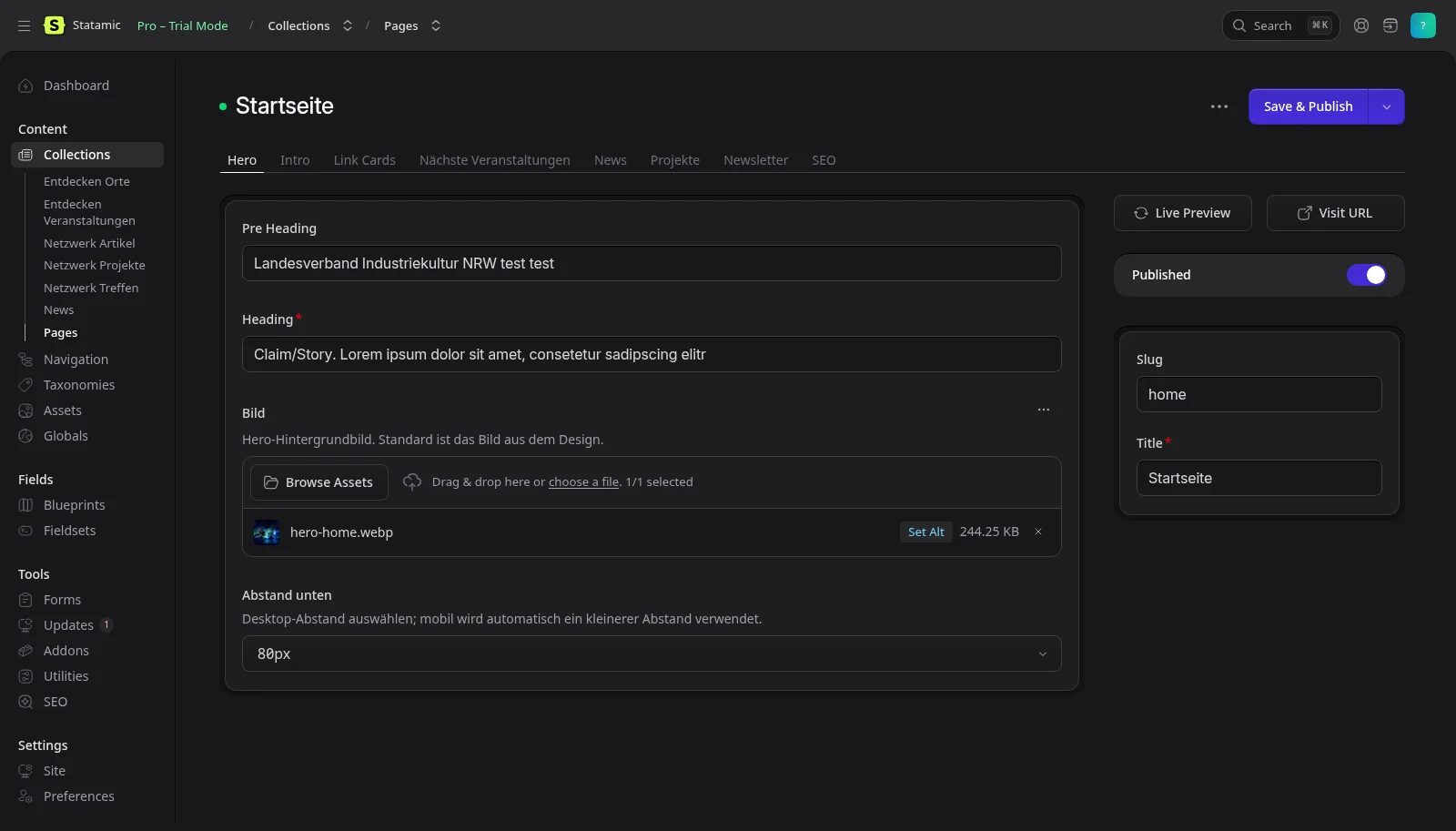
Task: Open Entdecken Orte collection
Action: 86,181
